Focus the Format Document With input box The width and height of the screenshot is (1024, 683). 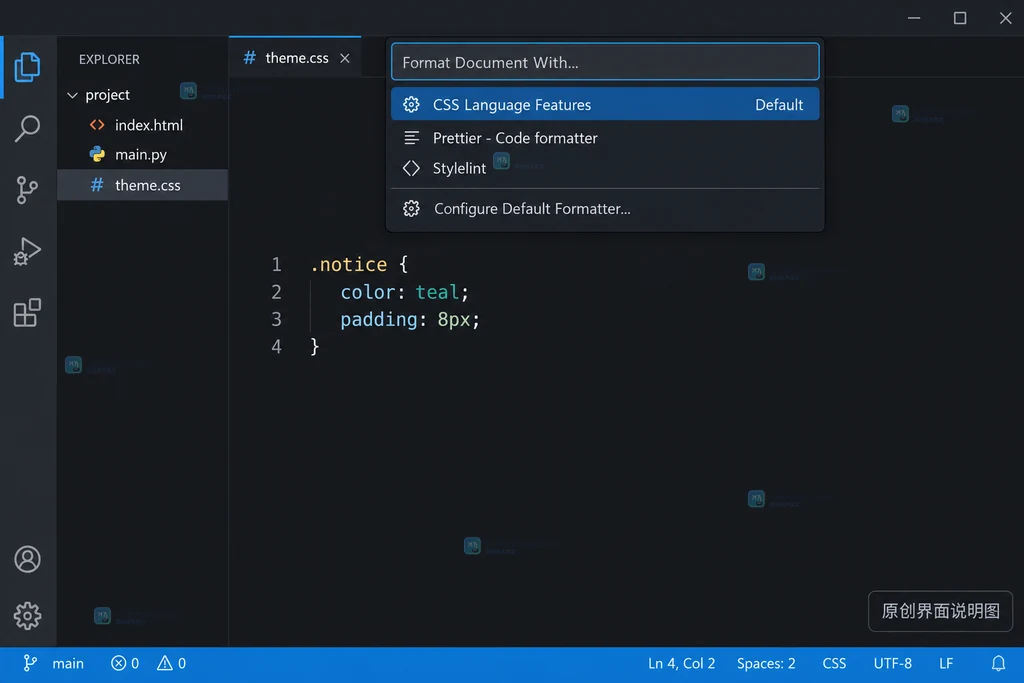click(x=605, y=62)
